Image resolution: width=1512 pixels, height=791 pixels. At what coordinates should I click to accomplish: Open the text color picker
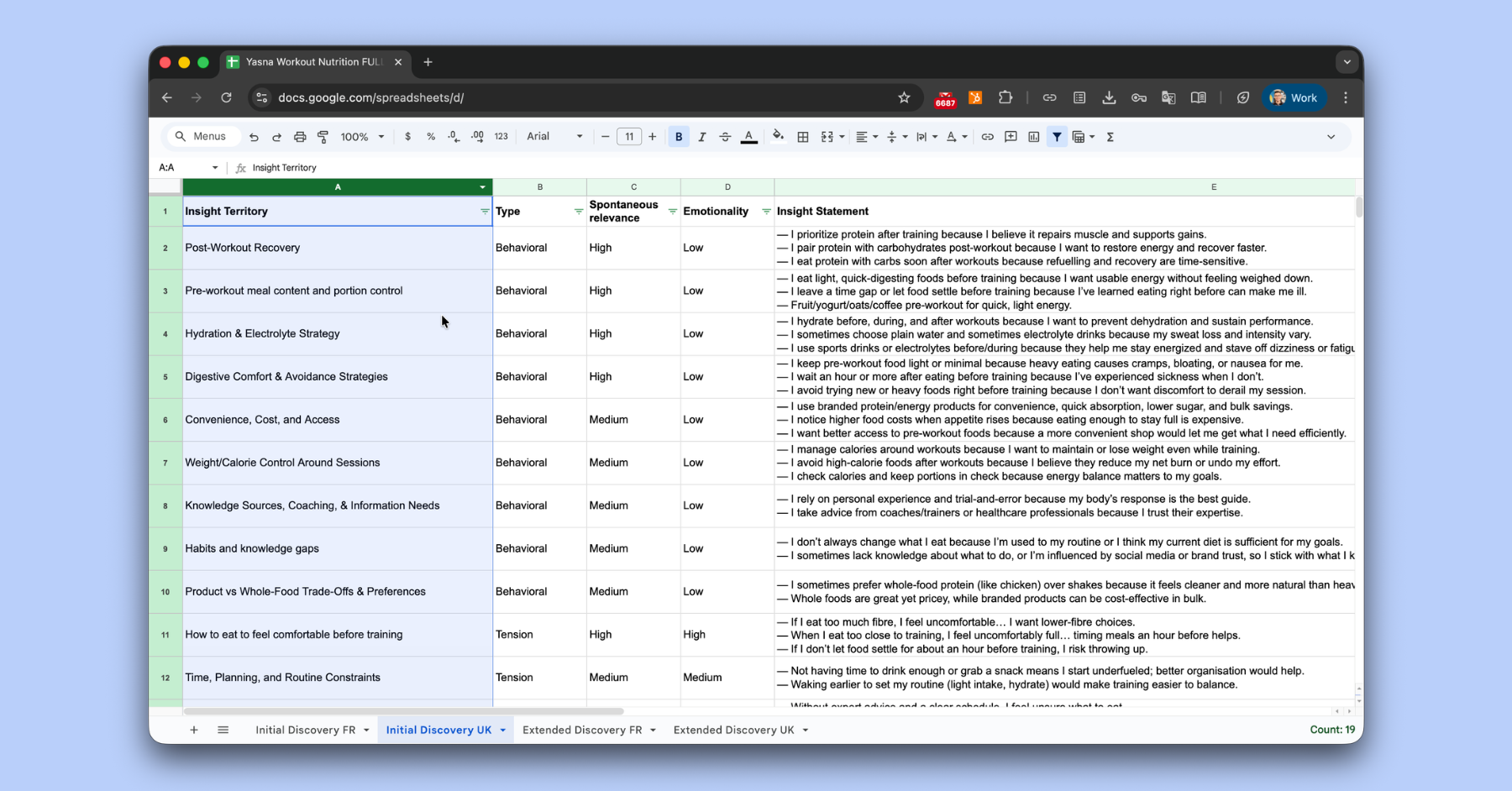click(749, 137)
